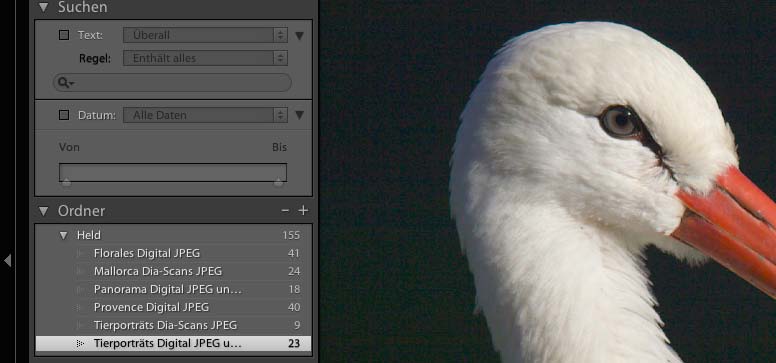Expand arrow of Tierporträts Digital JPEG folder

(x=80, y=343)
